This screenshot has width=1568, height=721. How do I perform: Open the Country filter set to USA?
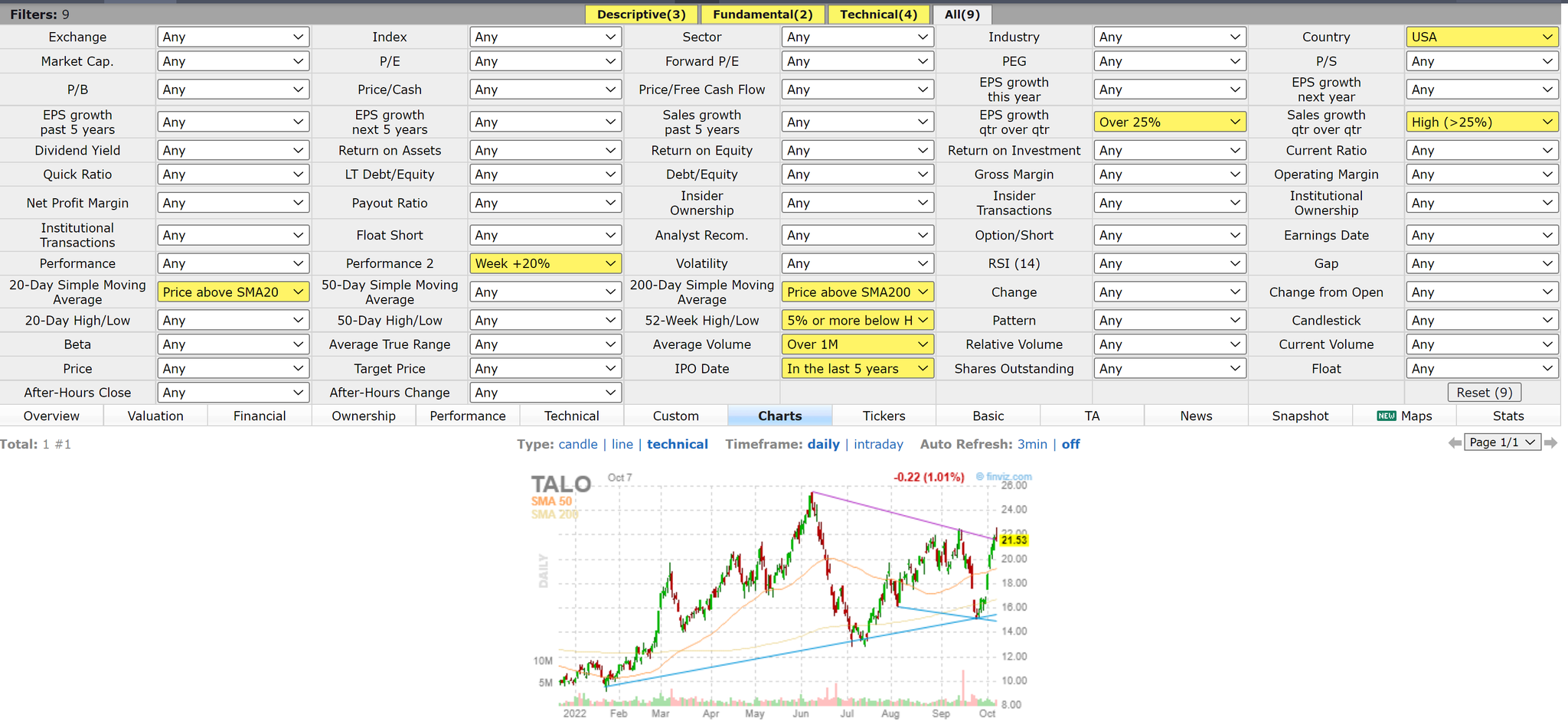click(1482, 36)
